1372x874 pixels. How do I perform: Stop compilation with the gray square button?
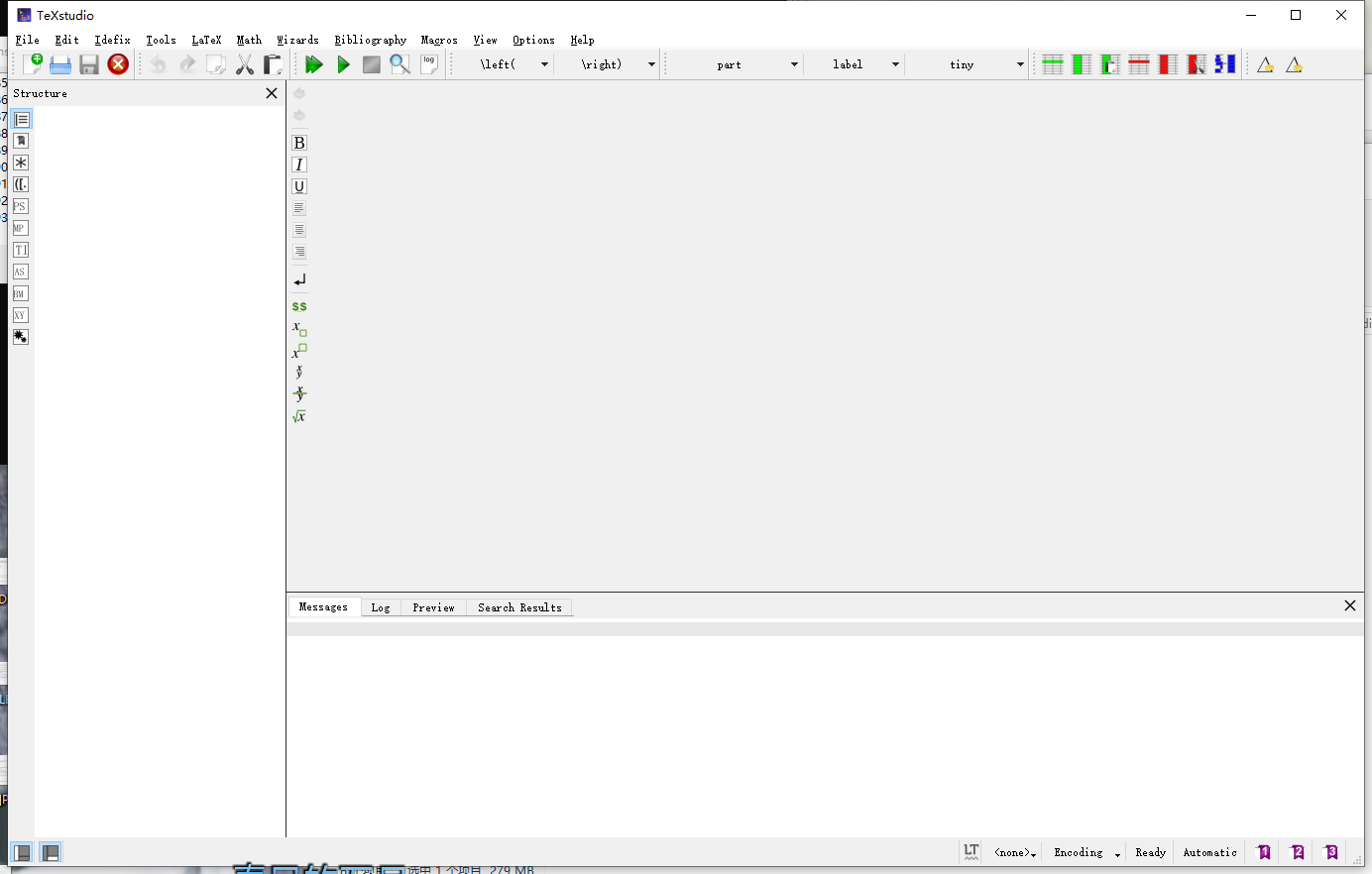[x=372, y=64]
